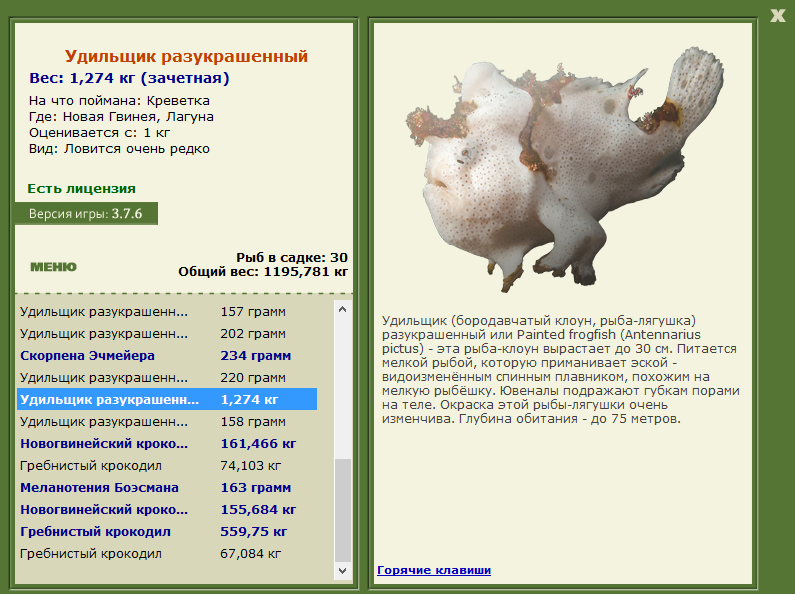Image resolution: width=795 pixels, height=594 pixels.
Task: Select Меланотения Боэсмана 163 грамм entry
Action: pyautogui.click(x=167, y=488)
